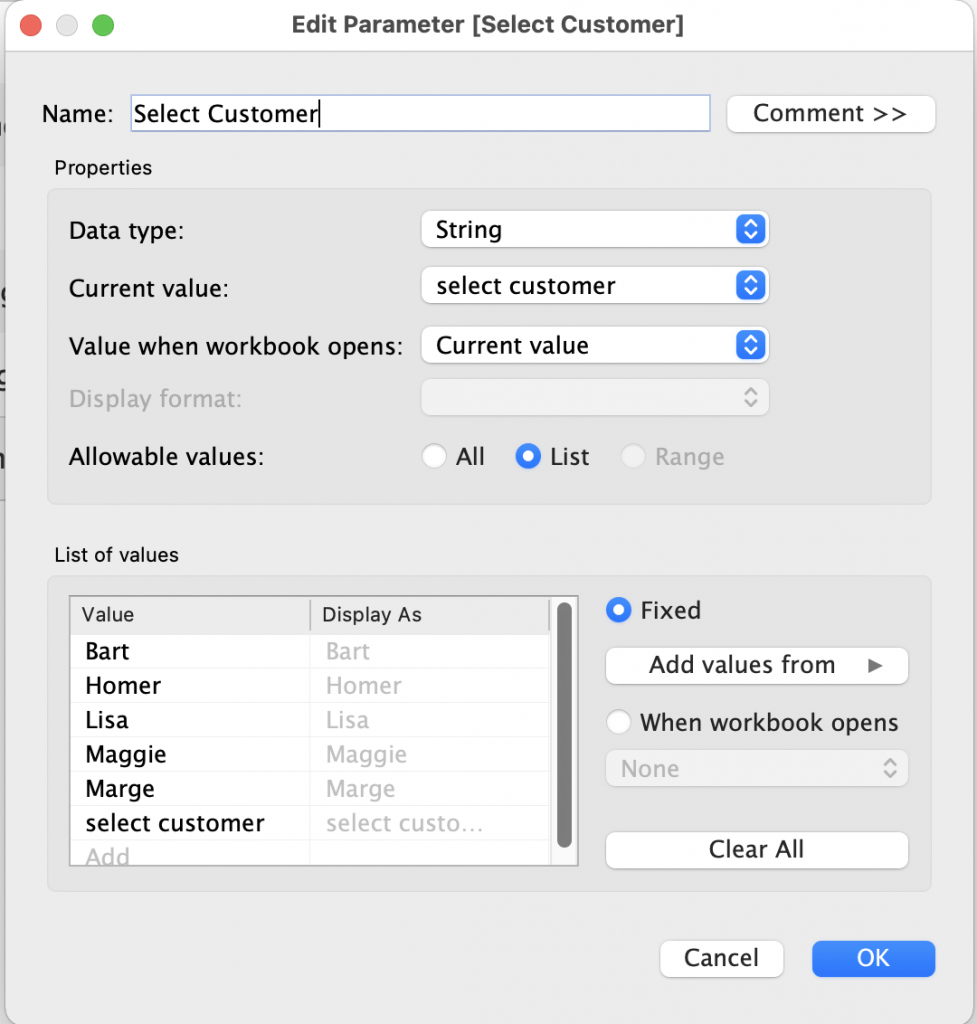The image size is (977, 1024).
Task: Click Display As cell for Lisa
Action: pyautogui.click(x=428, y=720)
